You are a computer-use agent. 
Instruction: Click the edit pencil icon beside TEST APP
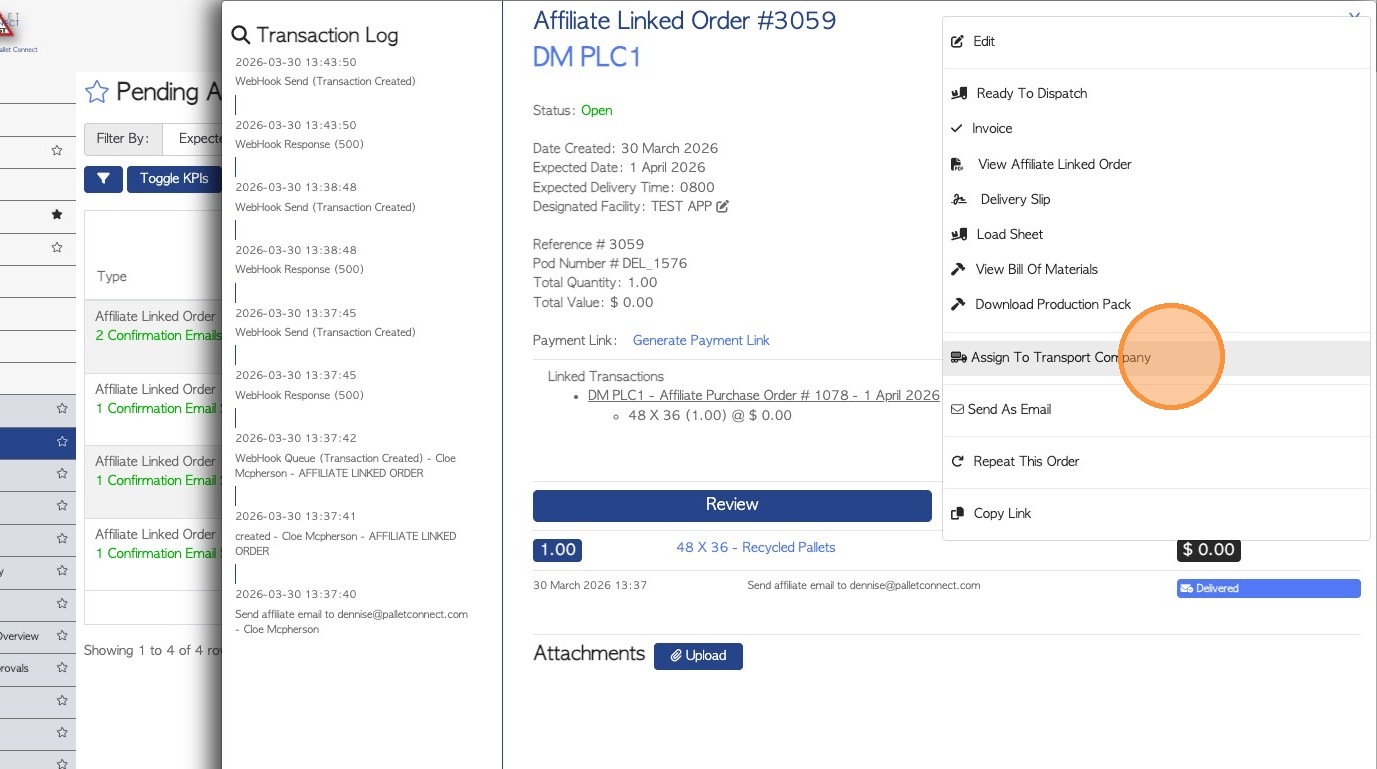coord(723,207)
